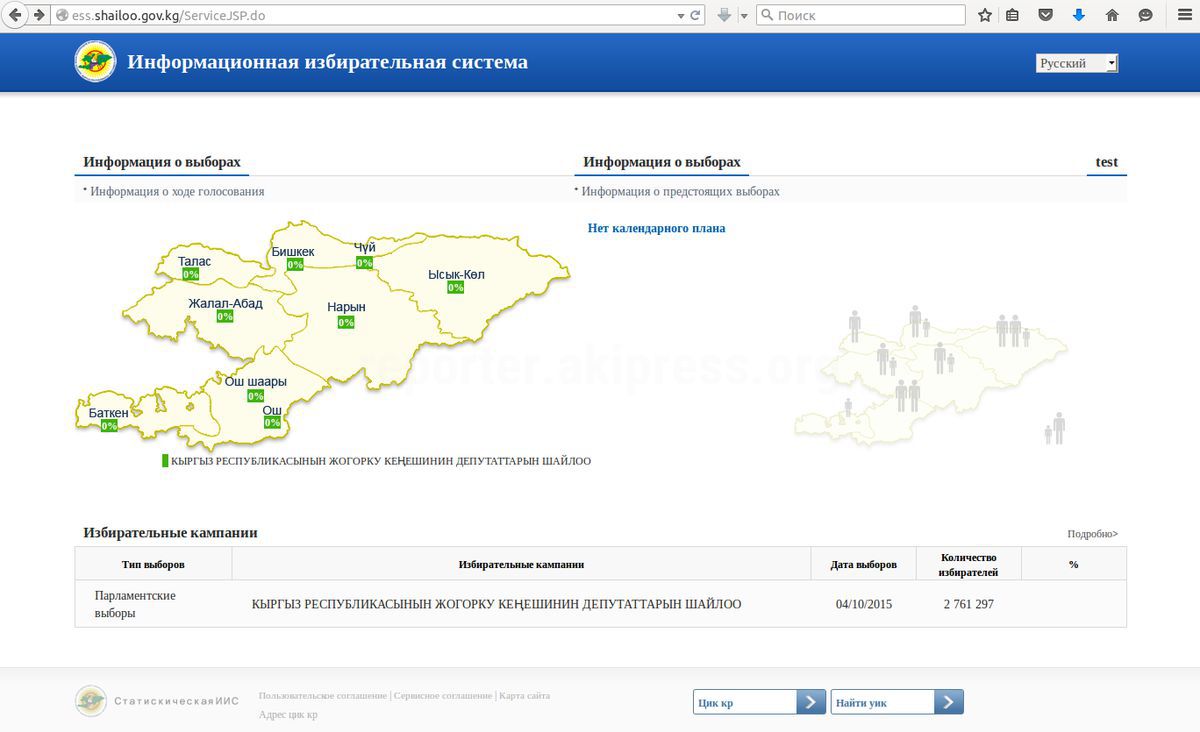
Task: Expand the Найти уик dropdown arrow
Action: pos(949,702)
